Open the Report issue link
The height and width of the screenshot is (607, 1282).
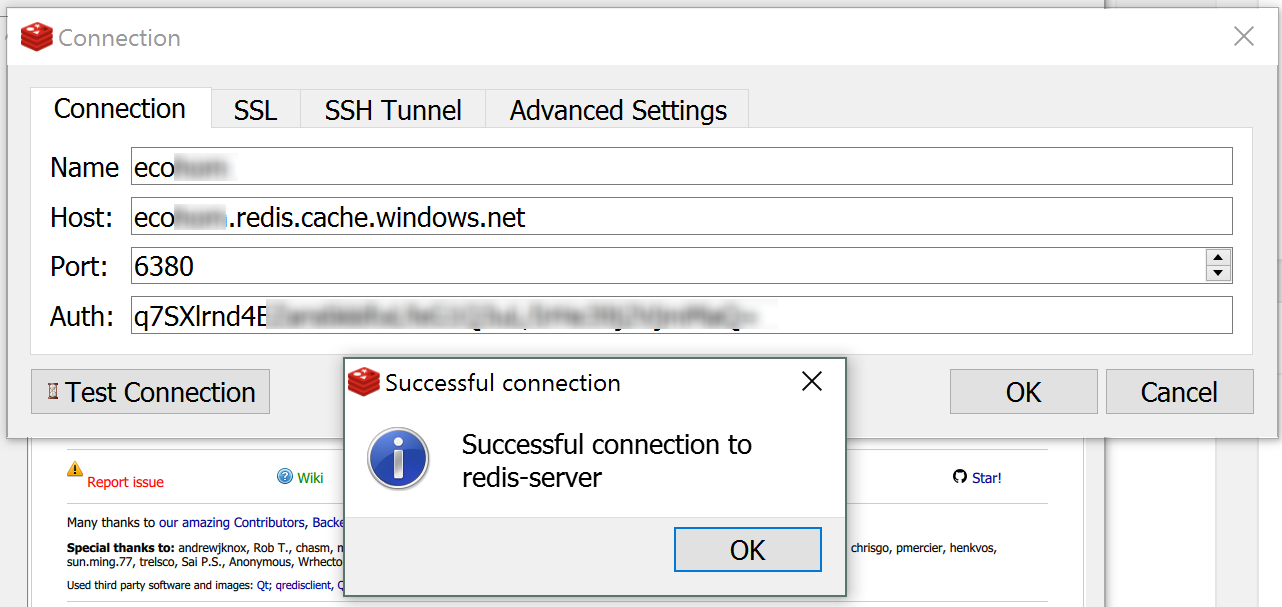pos(125,482)
